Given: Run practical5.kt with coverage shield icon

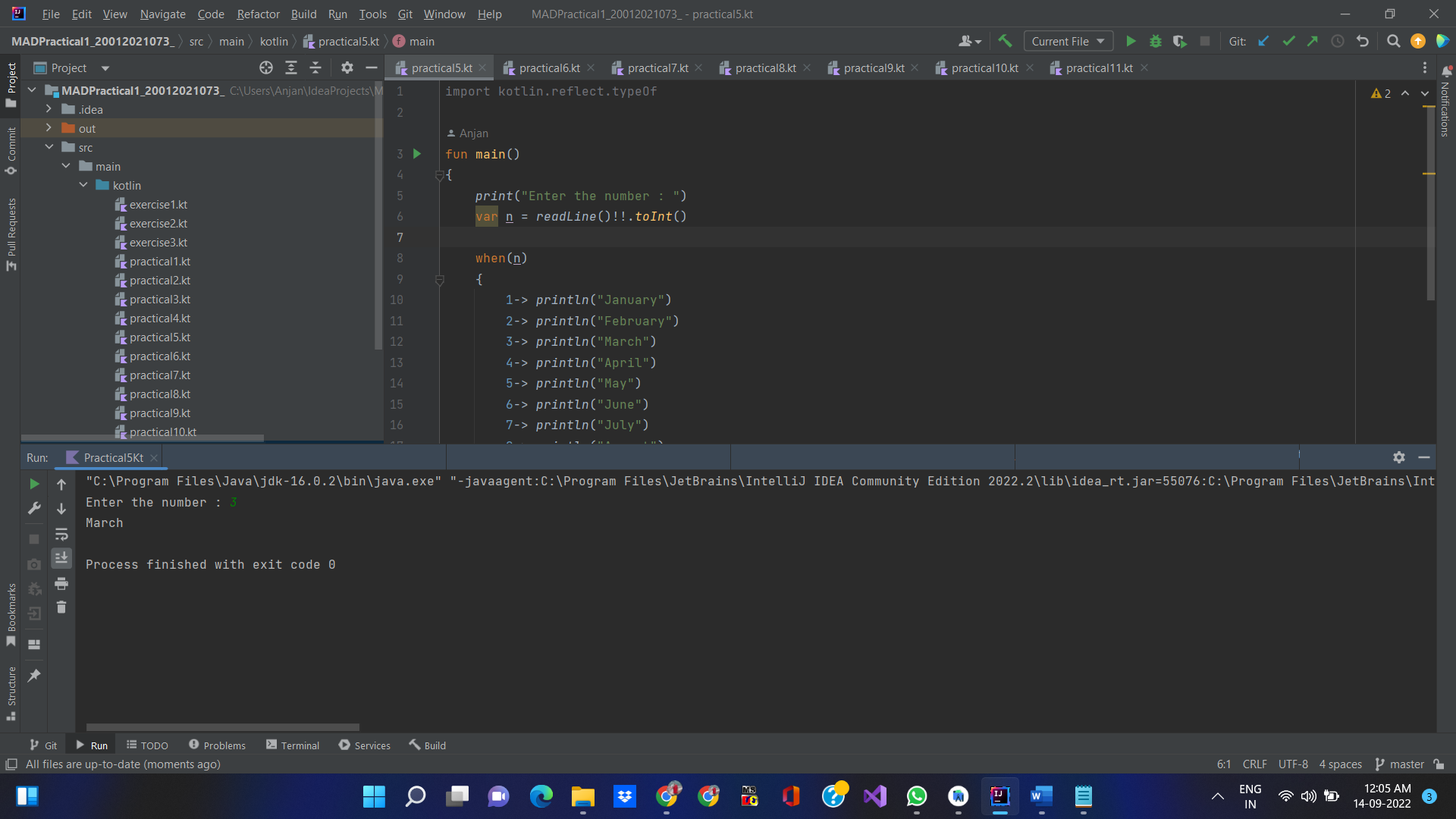Looking at the screenshot, I should point(1181,41).
